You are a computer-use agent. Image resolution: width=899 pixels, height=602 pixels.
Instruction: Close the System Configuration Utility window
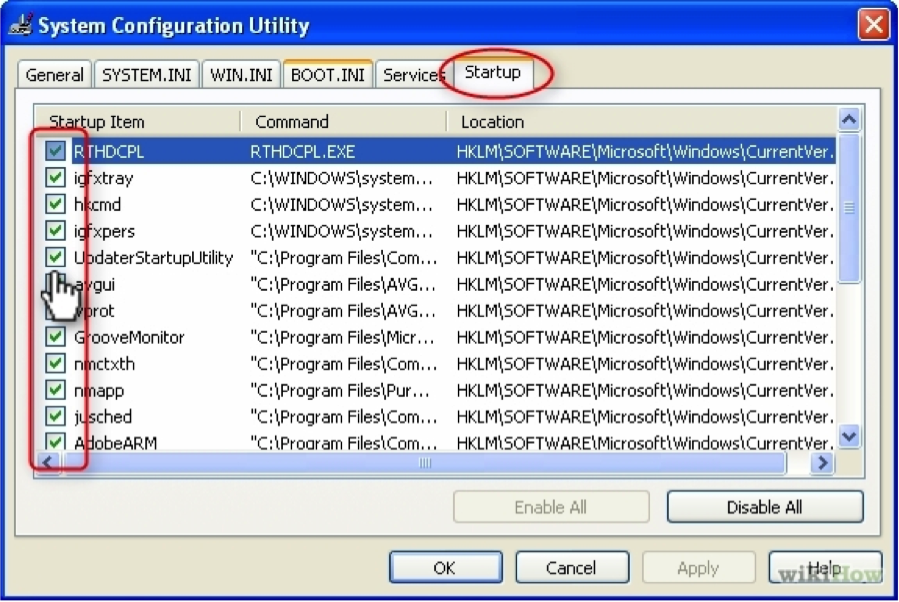pos(874,25)
